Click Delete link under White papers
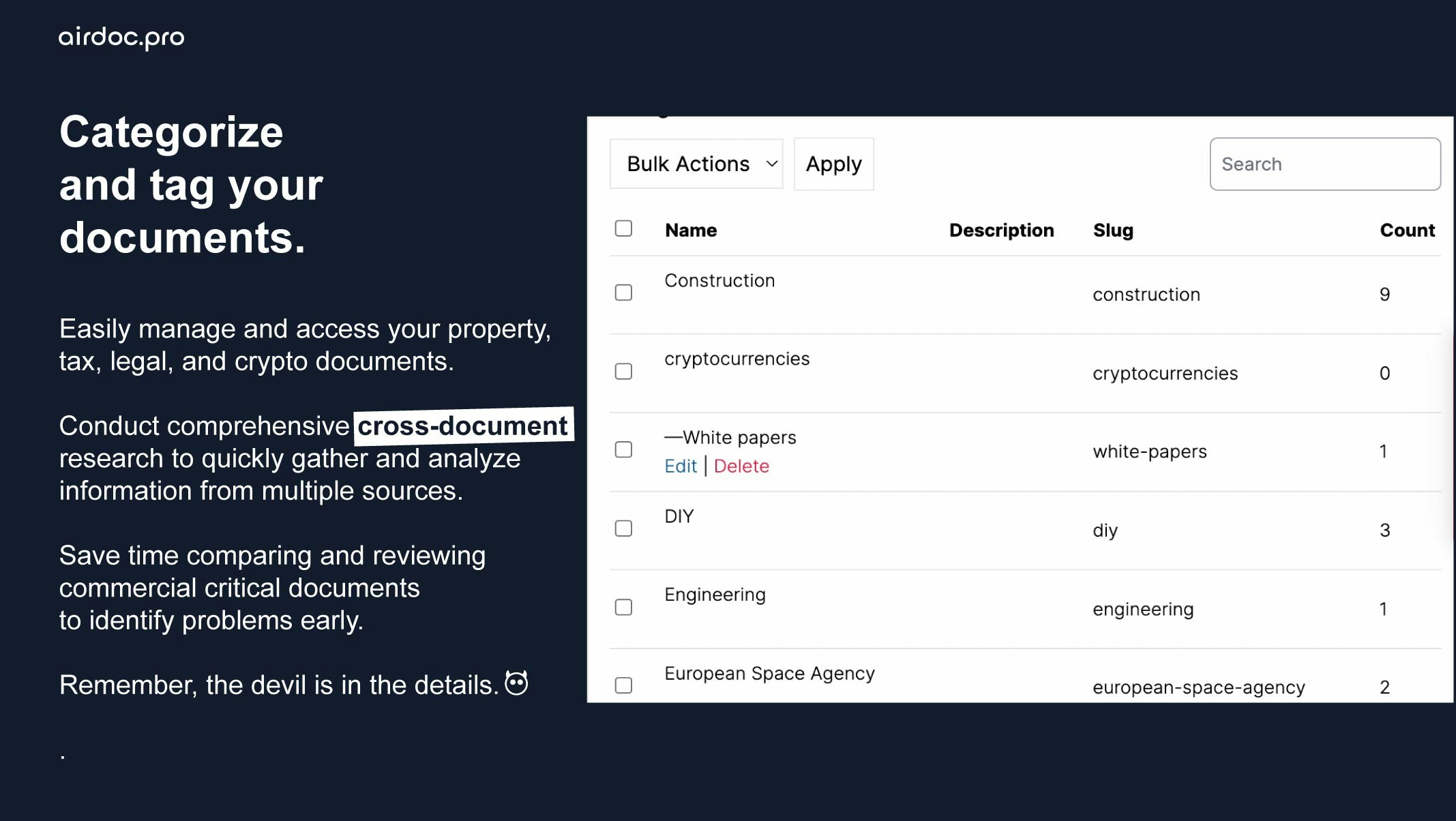 tap(741, 466)
